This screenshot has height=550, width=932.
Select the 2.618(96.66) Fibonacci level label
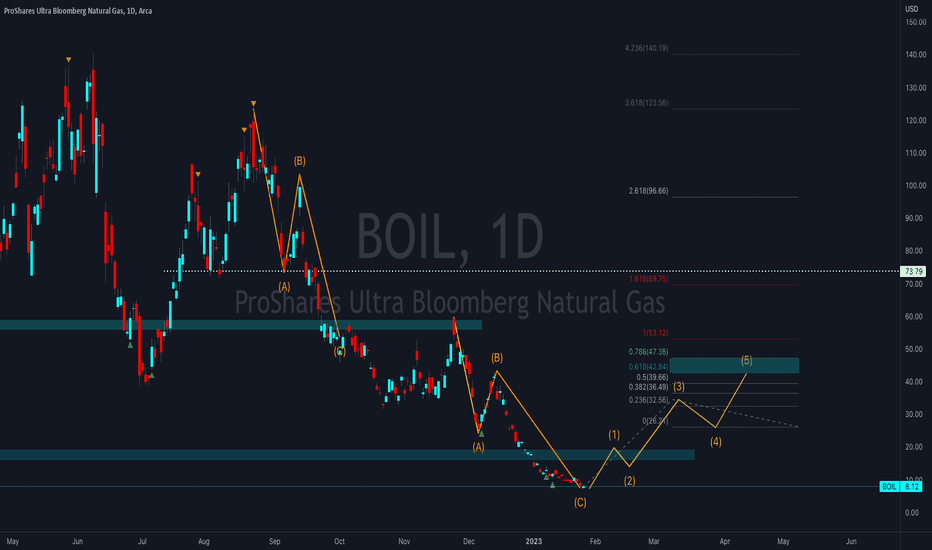coord(648,191)
